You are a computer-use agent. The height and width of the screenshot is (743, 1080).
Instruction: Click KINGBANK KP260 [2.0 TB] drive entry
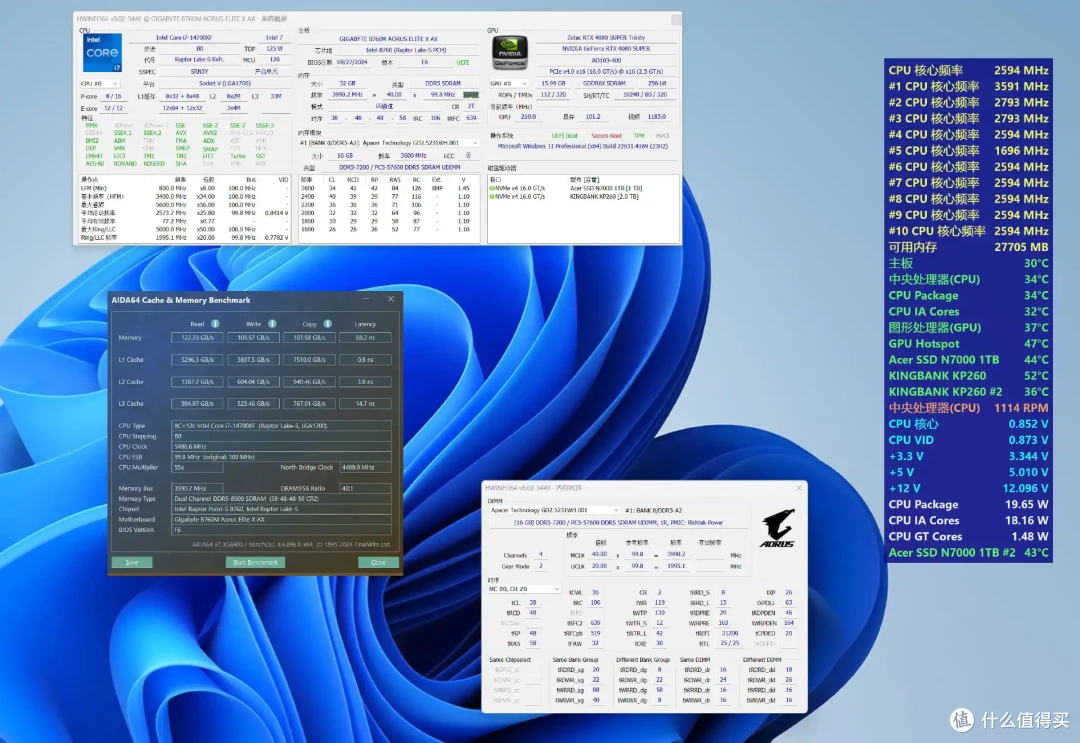604,196
